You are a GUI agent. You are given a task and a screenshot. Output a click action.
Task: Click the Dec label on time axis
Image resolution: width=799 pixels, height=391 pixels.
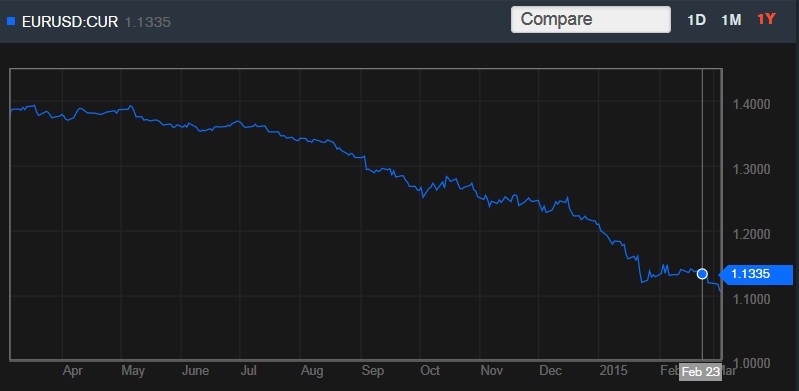pos(551,371)
